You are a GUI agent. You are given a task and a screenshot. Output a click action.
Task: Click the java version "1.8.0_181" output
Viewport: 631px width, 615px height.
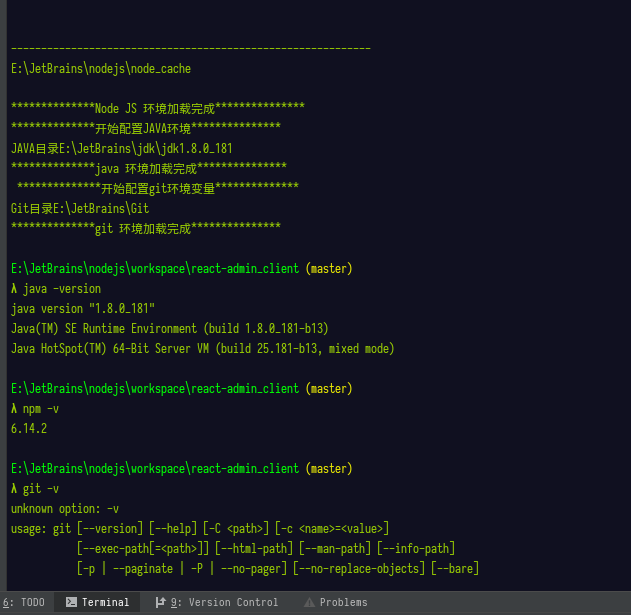[83, 309]
